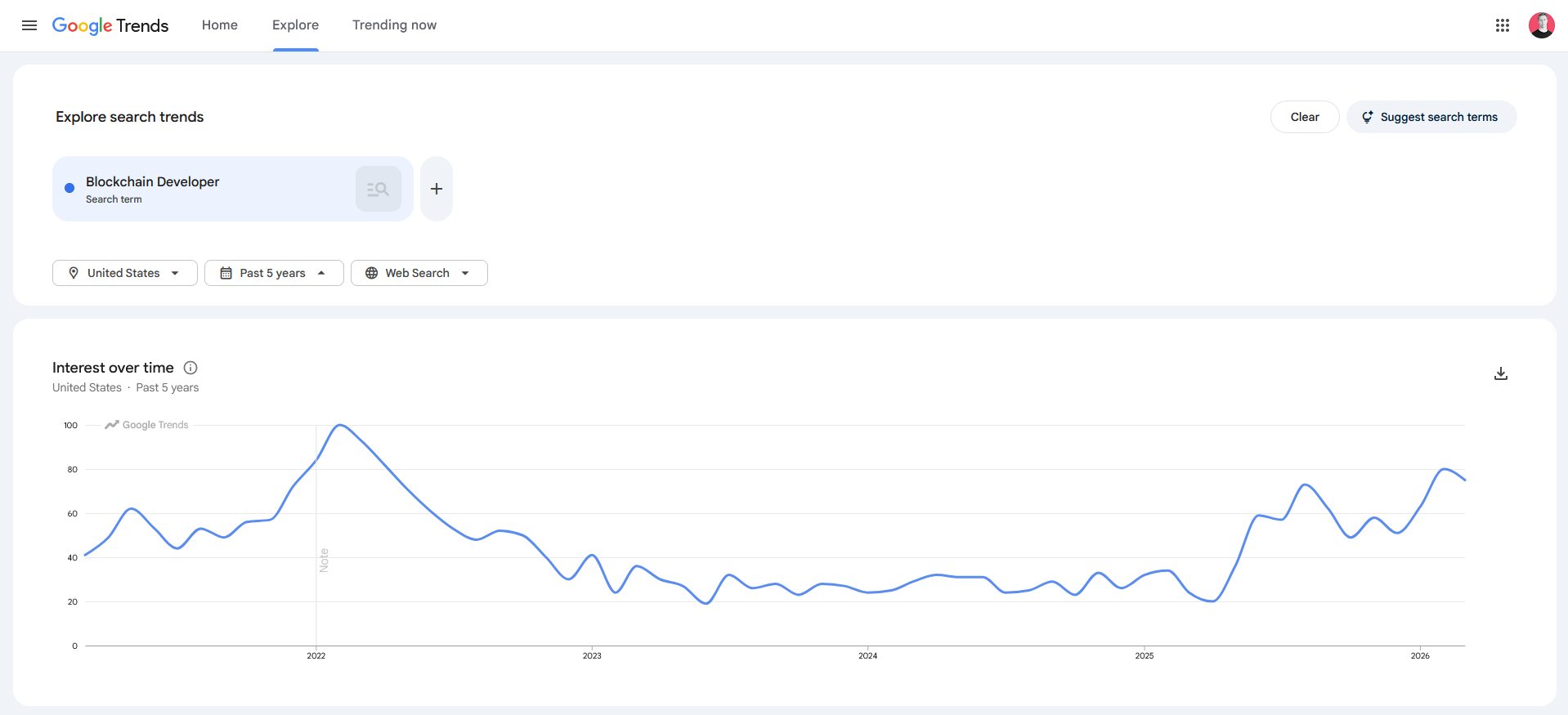Screen dimensions: 1568x715
Task: Click the blue dot of Blockchain Developer term
Action: (69, 188)
